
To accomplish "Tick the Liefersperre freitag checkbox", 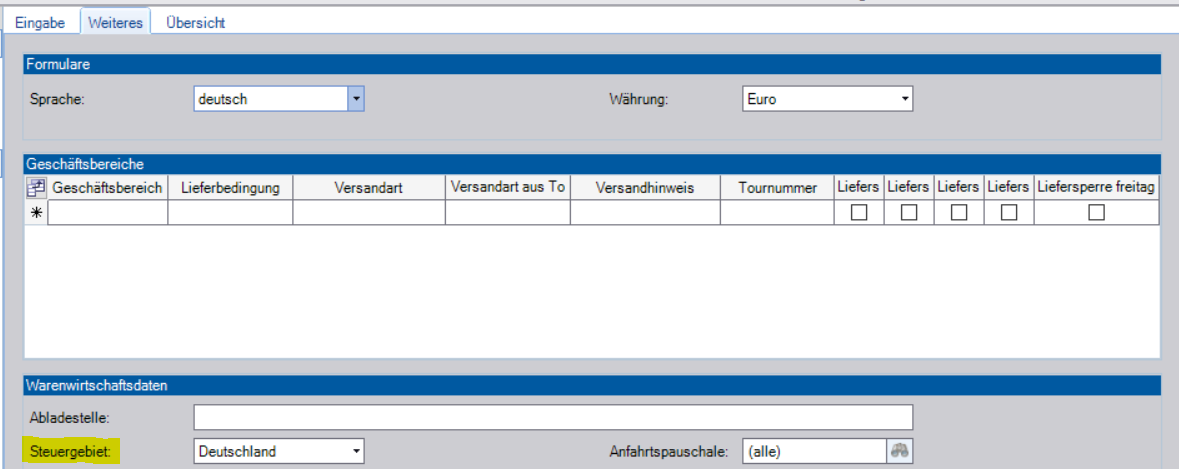I will pyautogui.click(x=1096, y=212).
